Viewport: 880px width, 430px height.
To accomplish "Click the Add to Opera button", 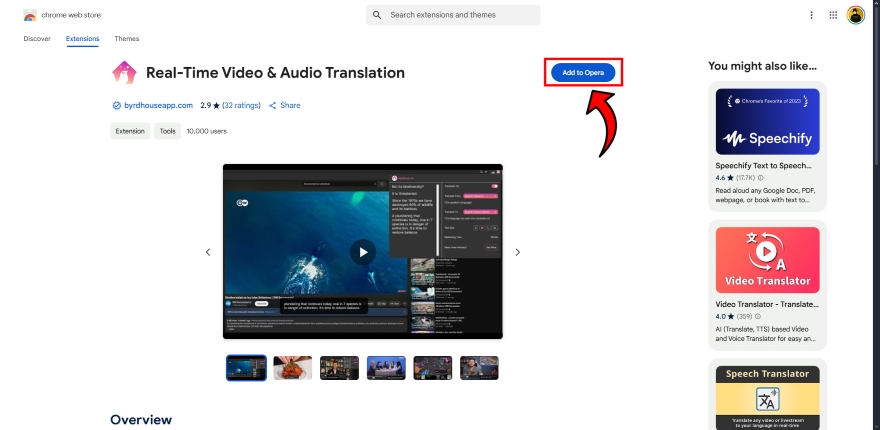I will click(x=583, y=72).
